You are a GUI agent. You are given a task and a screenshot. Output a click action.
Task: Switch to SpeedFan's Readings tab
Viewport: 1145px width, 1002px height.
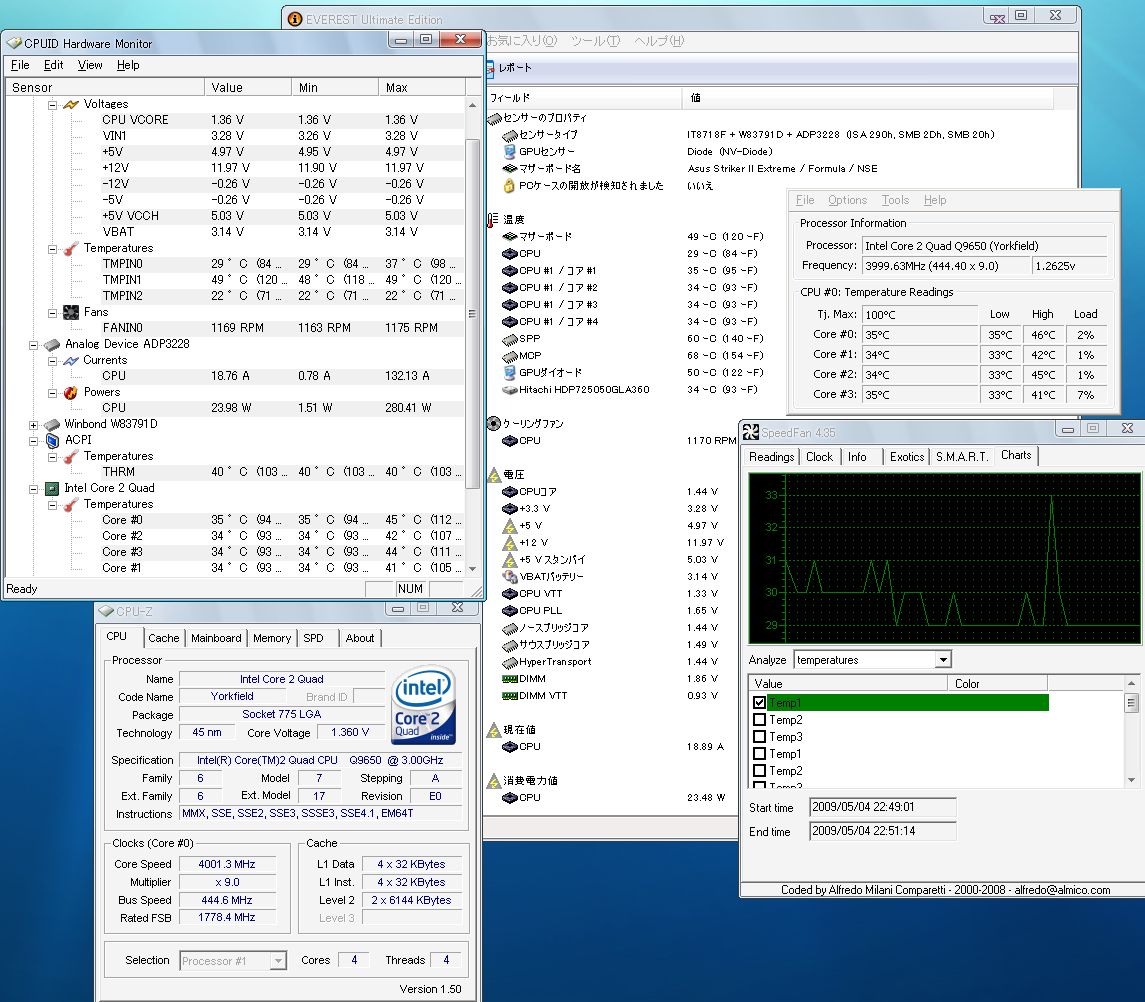[x=771, y=457]
